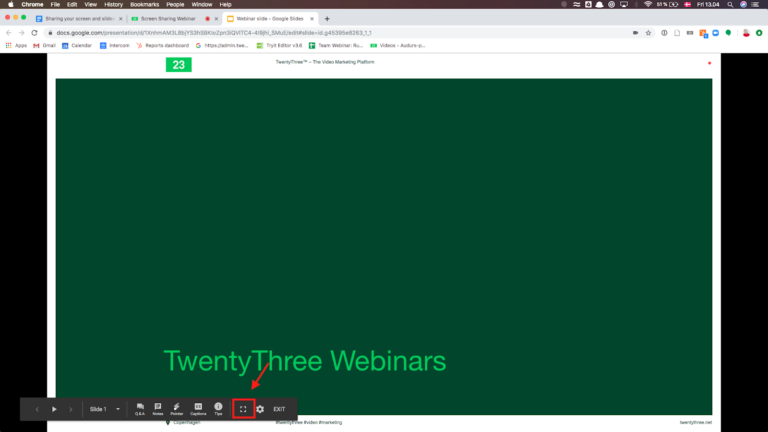Open the People menu

(x=175, y=4)
